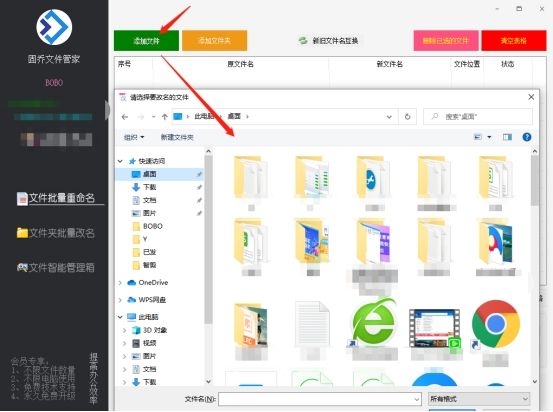Expand the WPS网盘 tree node
The width and height of the screenshot is (553, 412).
pyautogui.click(x=120, y=300)
